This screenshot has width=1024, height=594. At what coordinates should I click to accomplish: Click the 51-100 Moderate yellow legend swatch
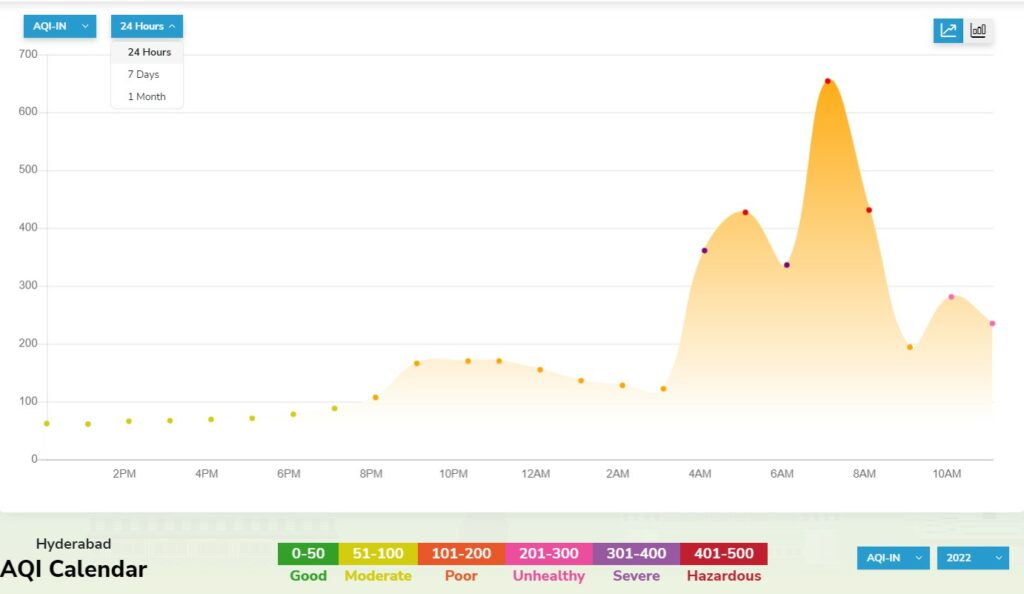(x=378, y=554)
